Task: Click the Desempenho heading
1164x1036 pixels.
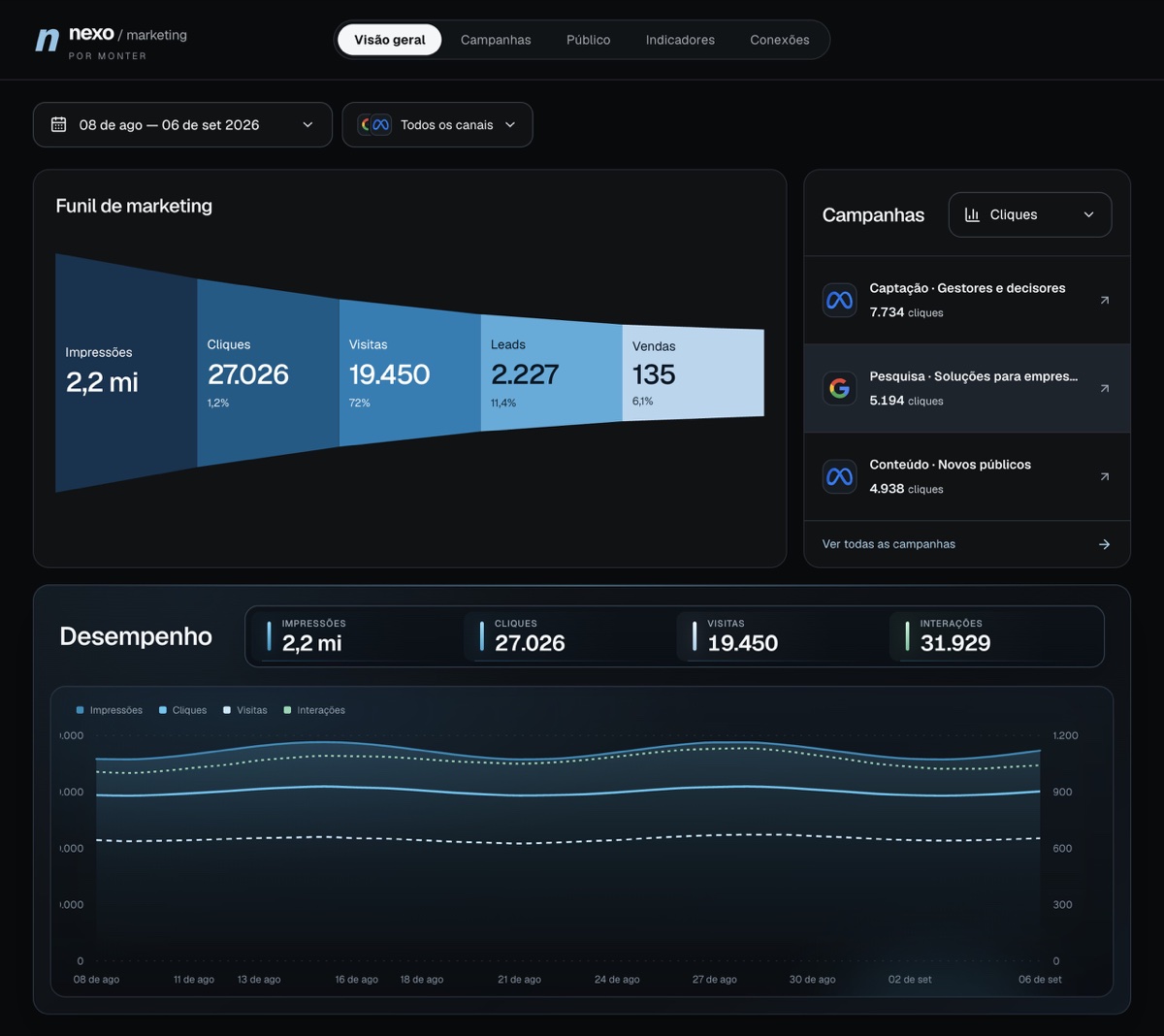Action: pyautogui.click(x=136, y=636)
